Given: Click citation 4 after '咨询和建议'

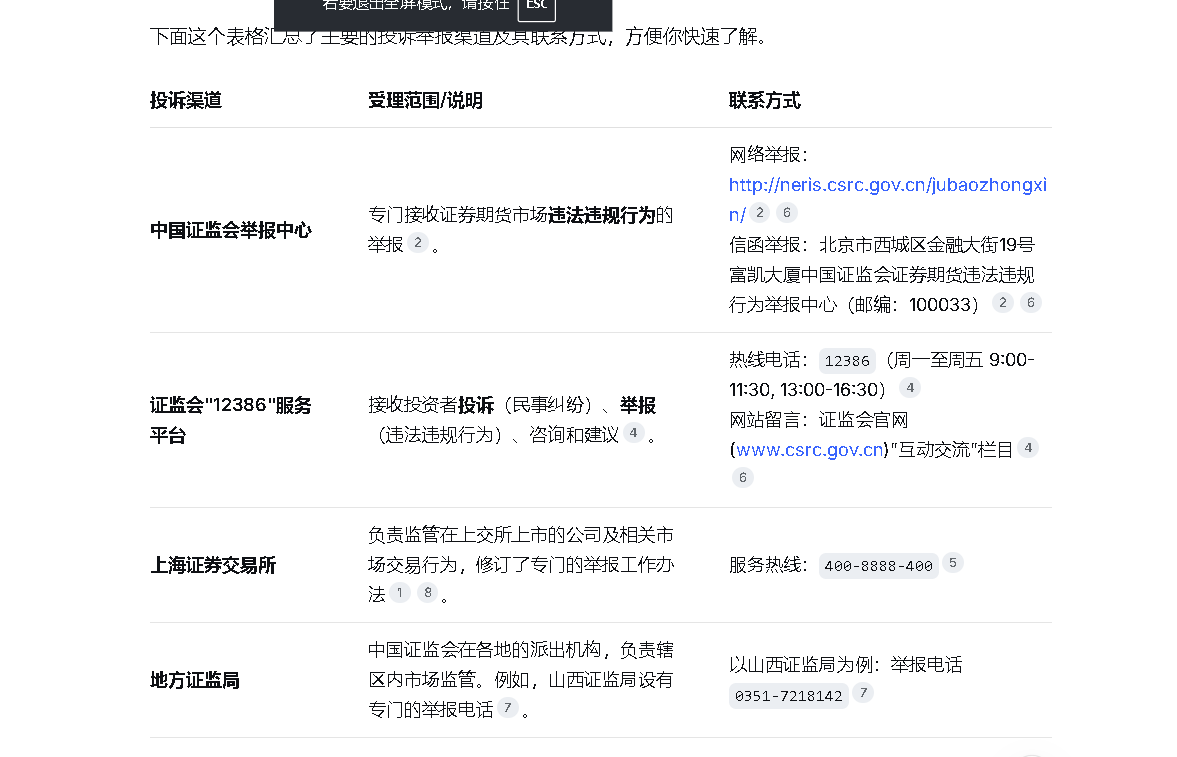Looking at the screenshot, I should (634, 433).
